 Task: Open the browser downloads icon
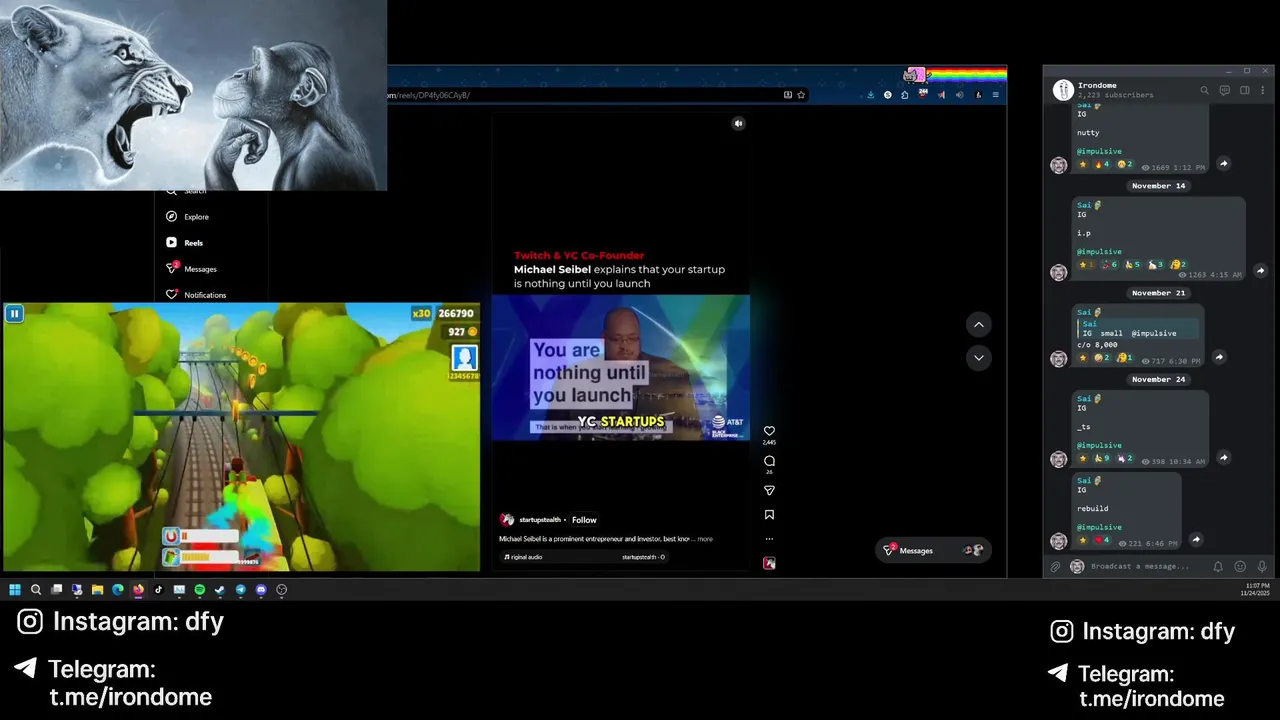(871, 95)
